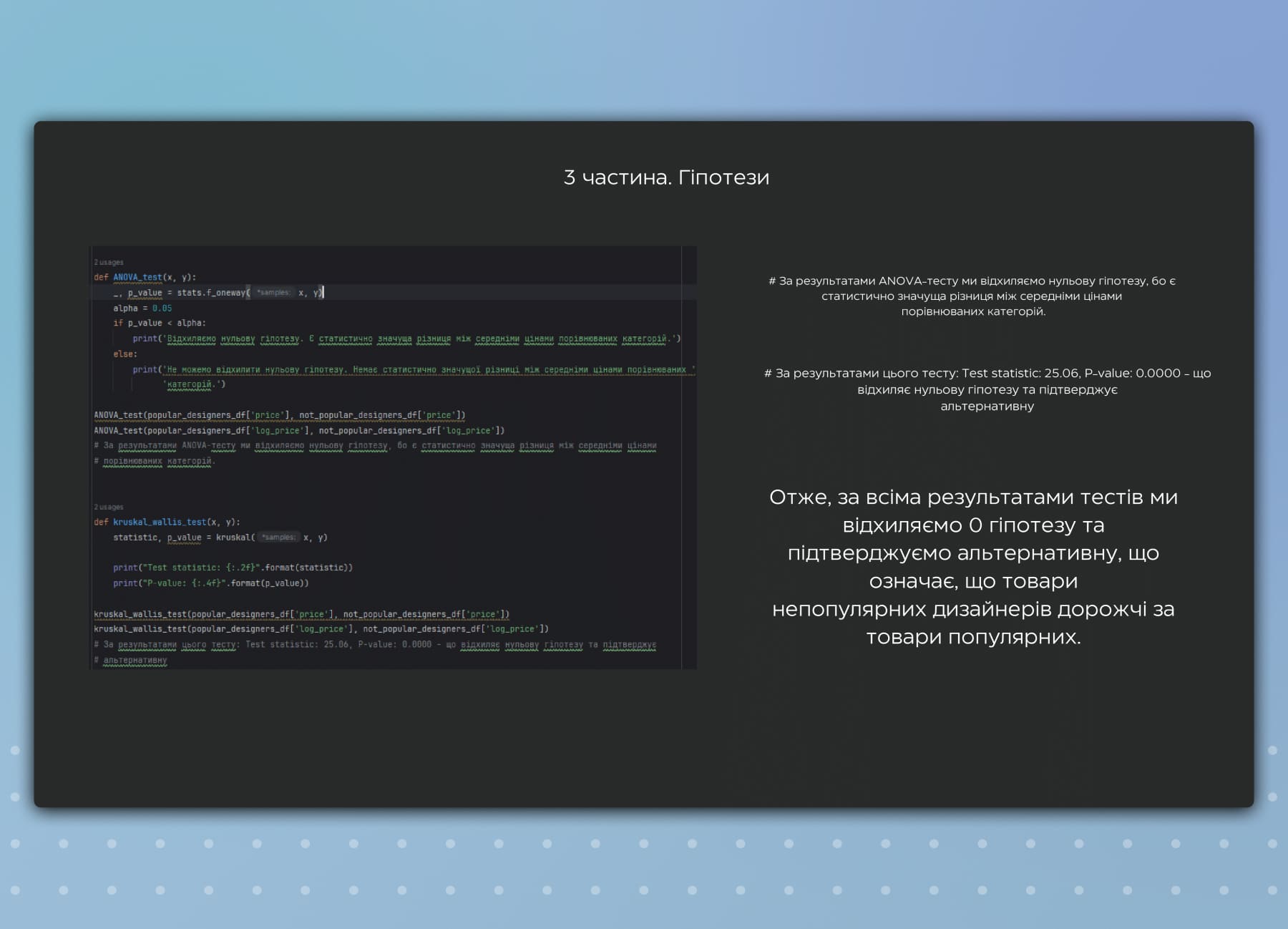The width and height of the screenshot is (1288, 929).
Task: Click the print "P-value" format line
Action: tap(210, 583)
